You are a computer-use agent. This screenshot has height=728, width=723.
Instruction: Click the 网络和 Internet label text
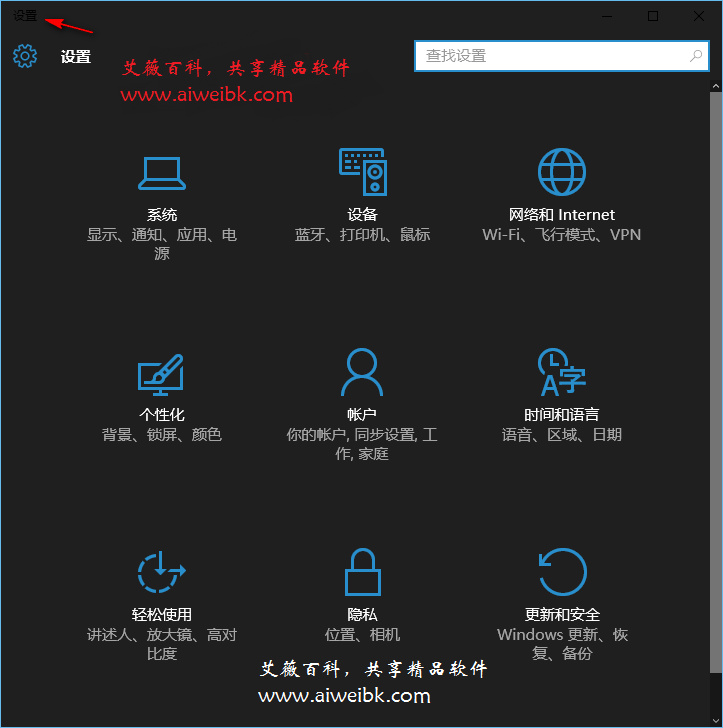561,215
